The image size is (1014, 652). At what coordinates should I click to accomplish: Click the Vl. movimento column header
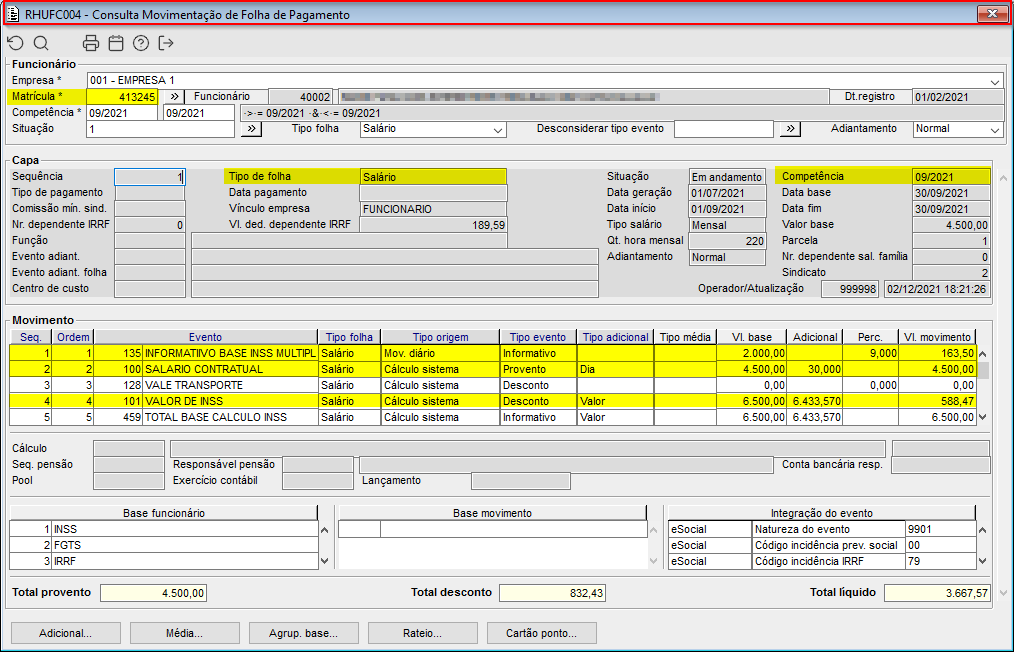936,338
